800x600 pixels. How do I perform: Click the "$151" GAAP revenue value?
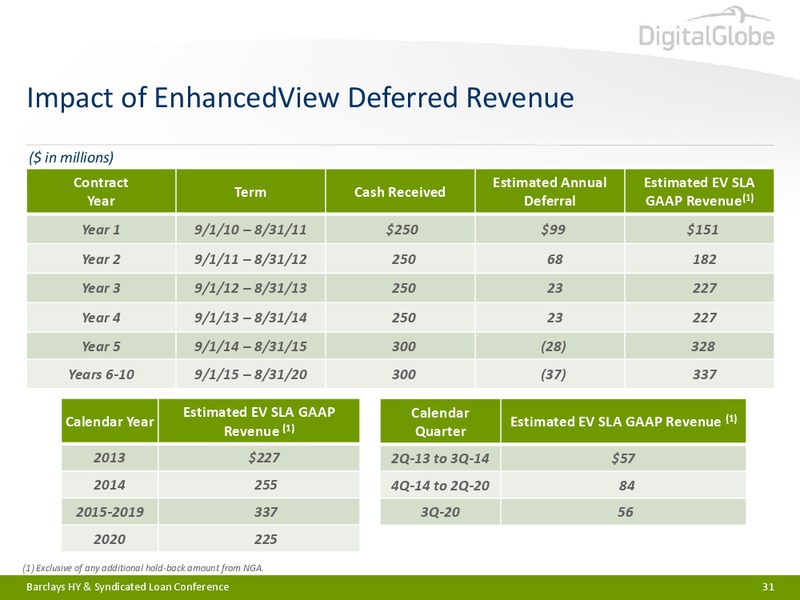[x=703, y=230]
